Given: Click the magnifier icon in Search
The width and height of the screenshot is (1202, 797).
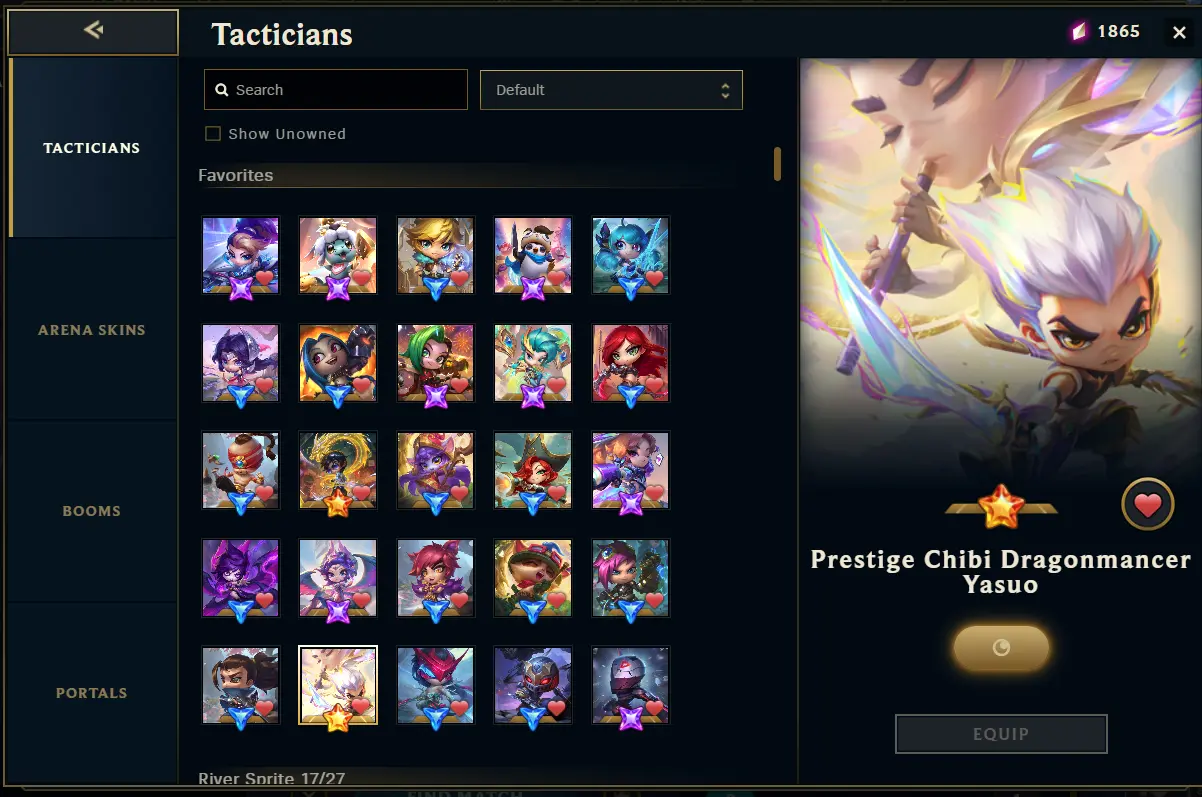Looking at the screenshot, I should (222, 90).
